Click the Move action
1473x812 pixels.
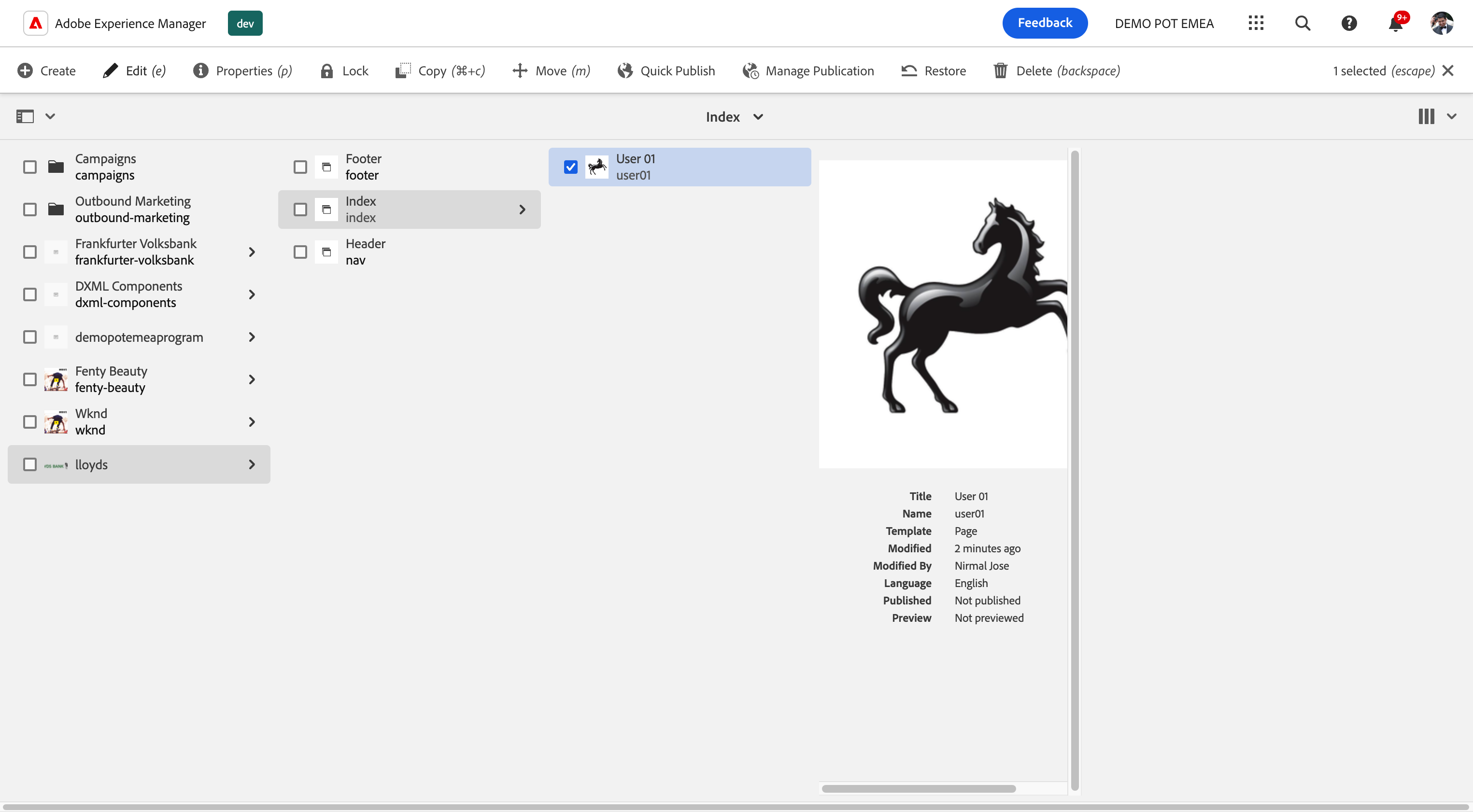pos(551,71)
